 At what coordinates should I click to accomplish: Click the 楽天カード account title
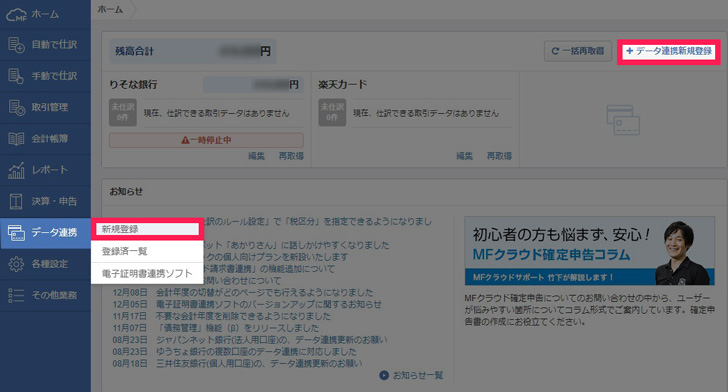pos(343,85)
